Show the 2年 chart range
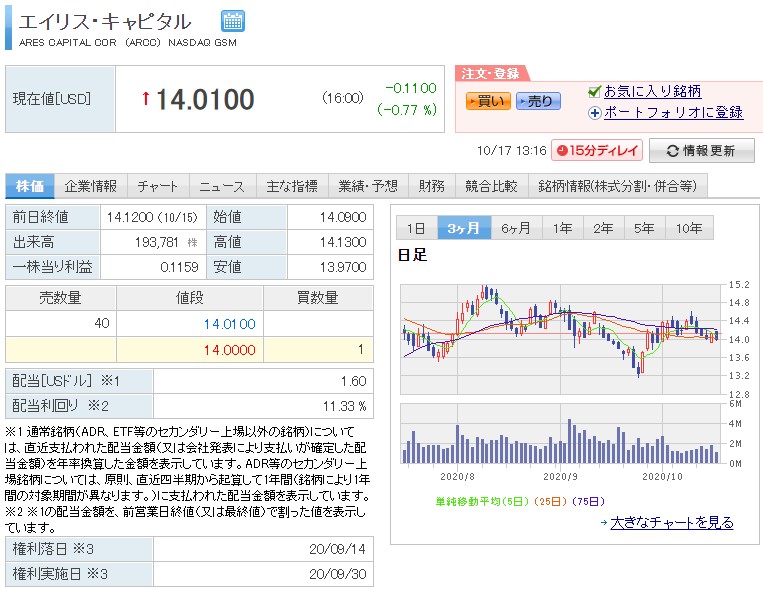This screenshot has height=590, width=763. click(603, 228)
